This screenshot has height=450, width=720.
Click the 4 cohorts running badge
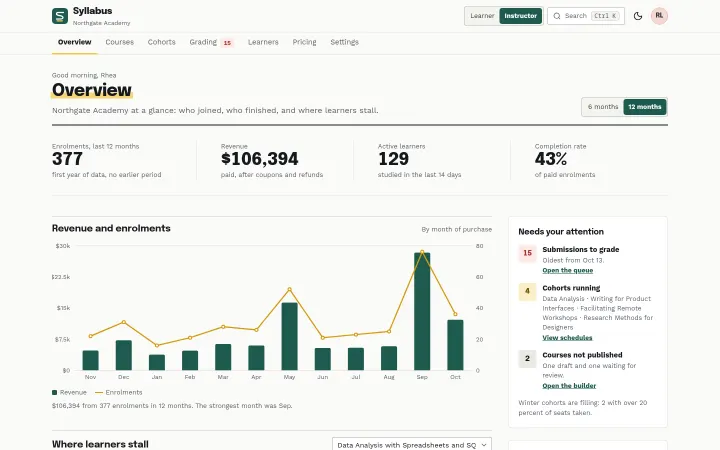click(x=527, y=291)
